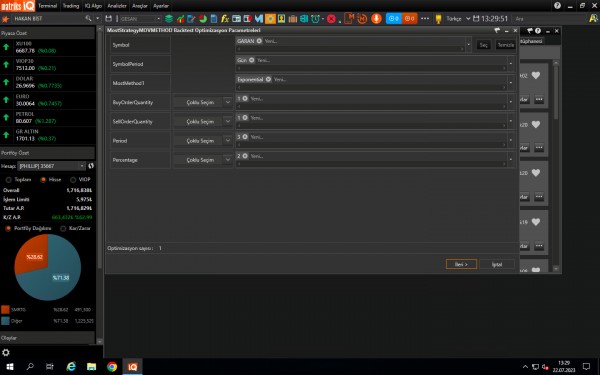Image resolution: width=600 pixels, height=375 pixels.
Task: Select the Toplam radio button
Action: click(8, 179)
